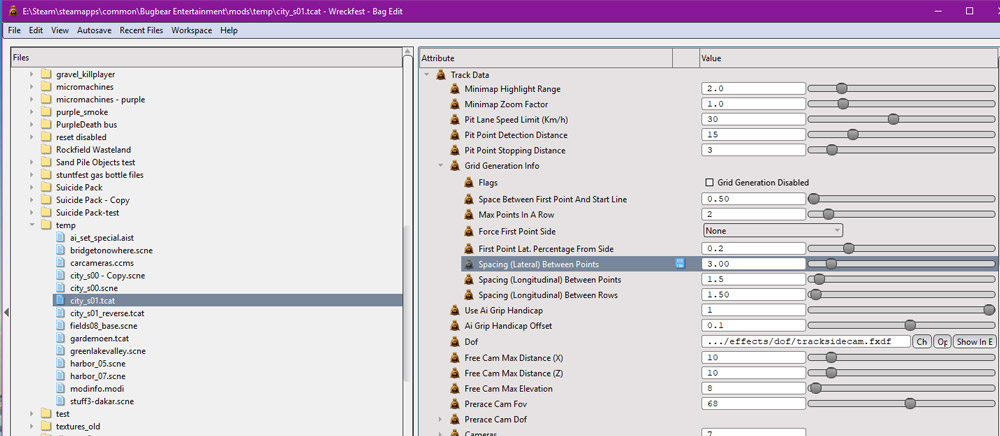Click the Bag Edit app icon in title bar
Screen dimensions: 1000x436
point(13,11)
